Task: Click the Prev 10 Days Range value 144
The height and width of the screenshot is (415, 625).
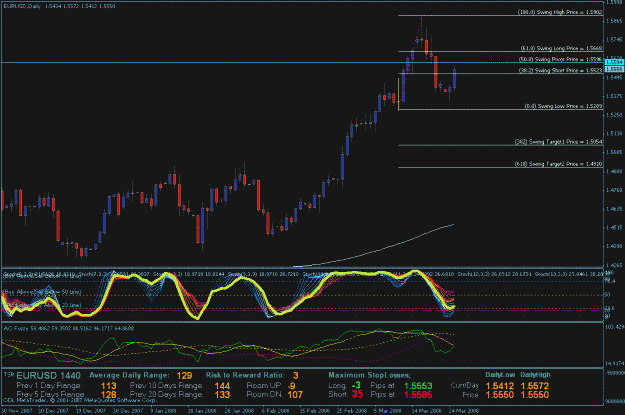Action: [222, 385]
